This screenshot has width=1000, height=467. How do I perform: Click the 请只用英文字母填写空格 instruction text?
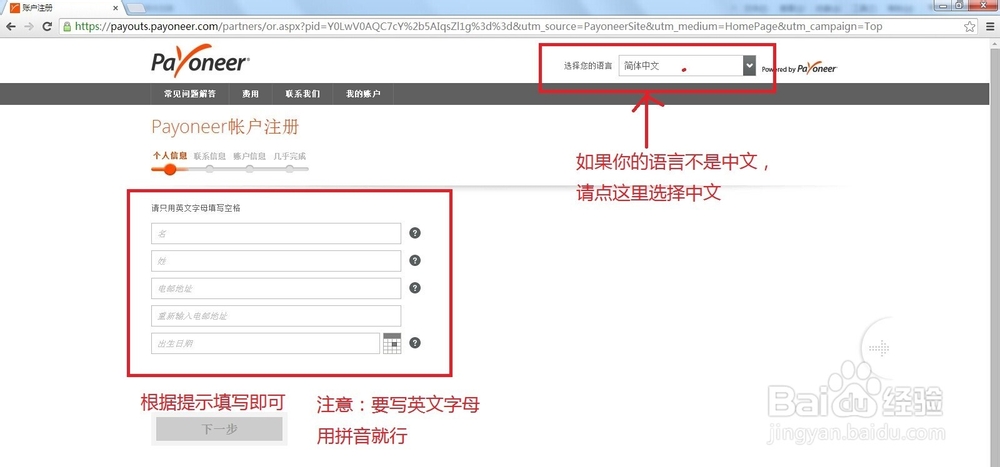tap(196, 208)
